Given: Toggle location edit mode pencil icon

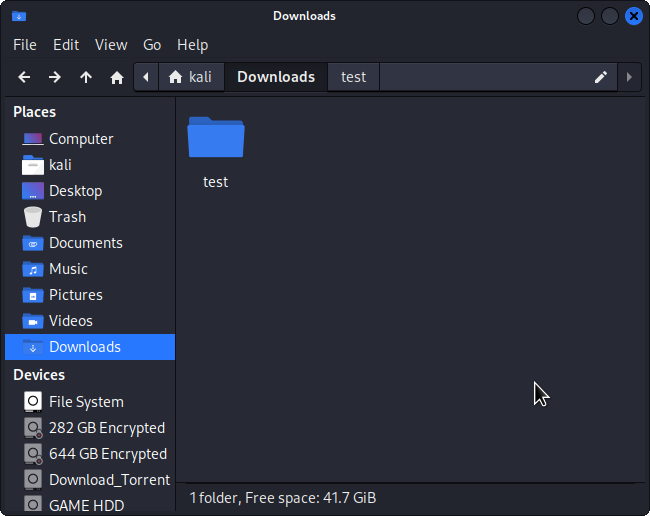Looking at the screenshot, I should [601, 77].
